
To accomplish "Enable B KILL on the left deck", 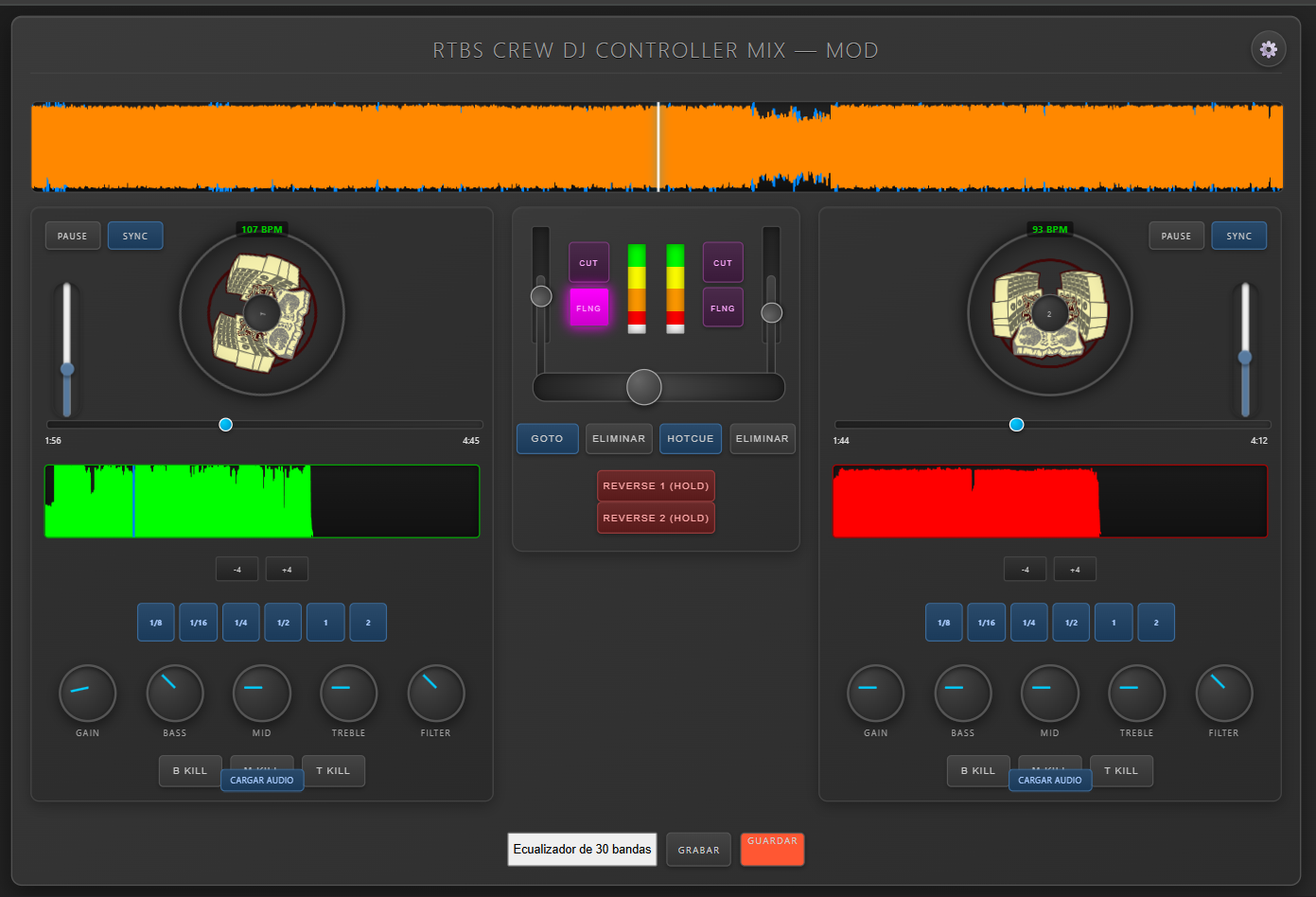I will 189,770.
